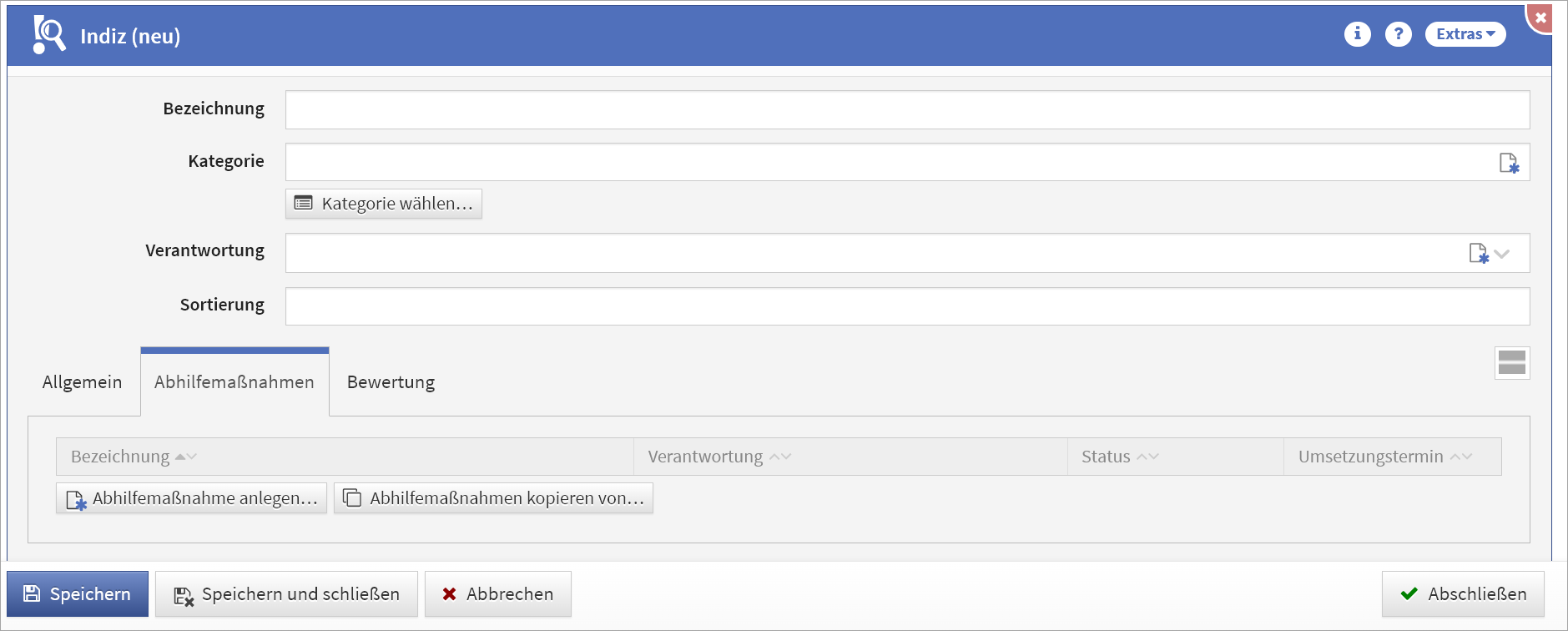
Task: Focus the Bezeichnung text field
Action: tap(907, 110)
